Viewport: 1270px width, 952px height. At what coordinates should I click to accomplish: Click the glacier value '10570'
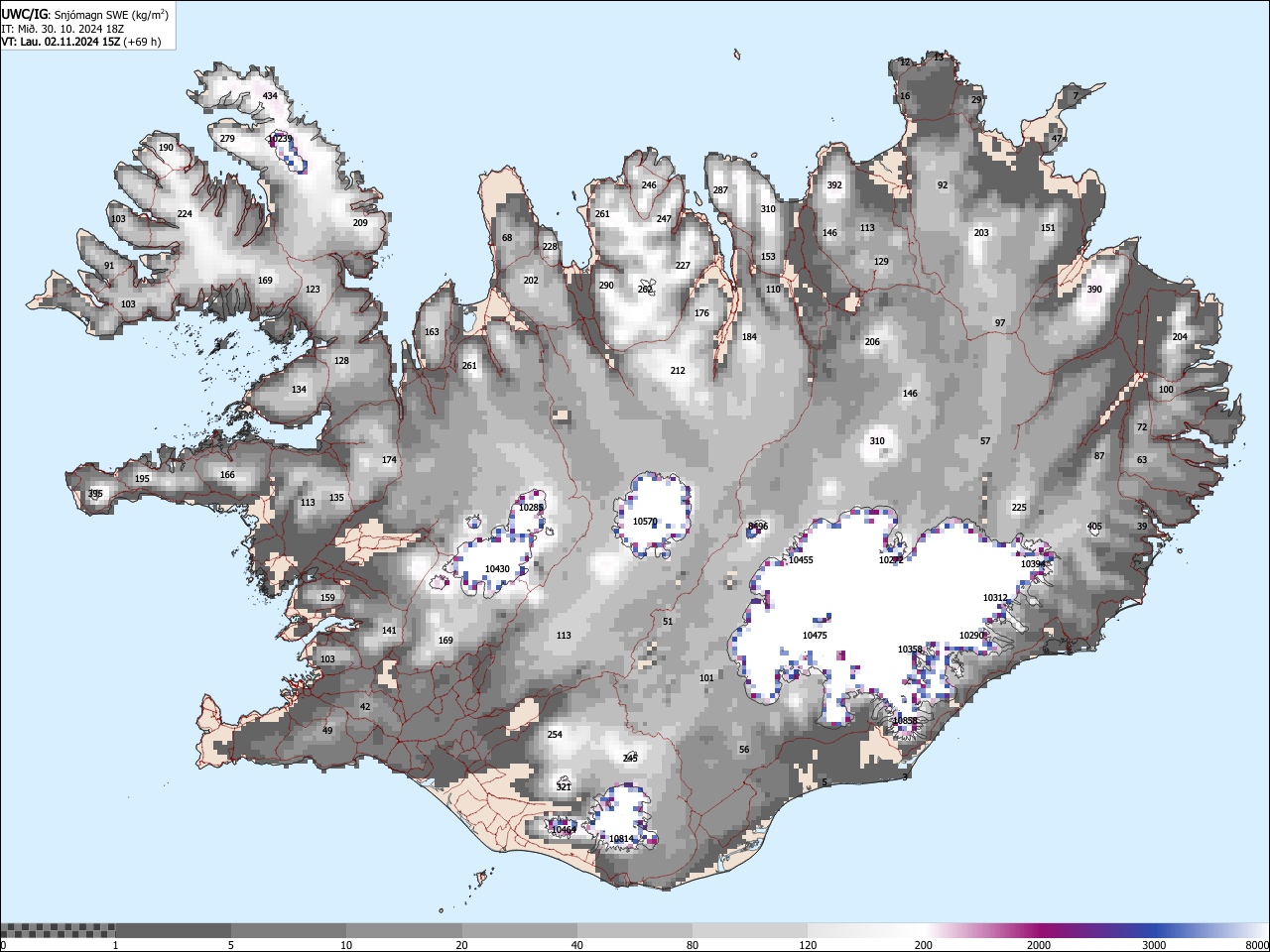coord(645,522)
